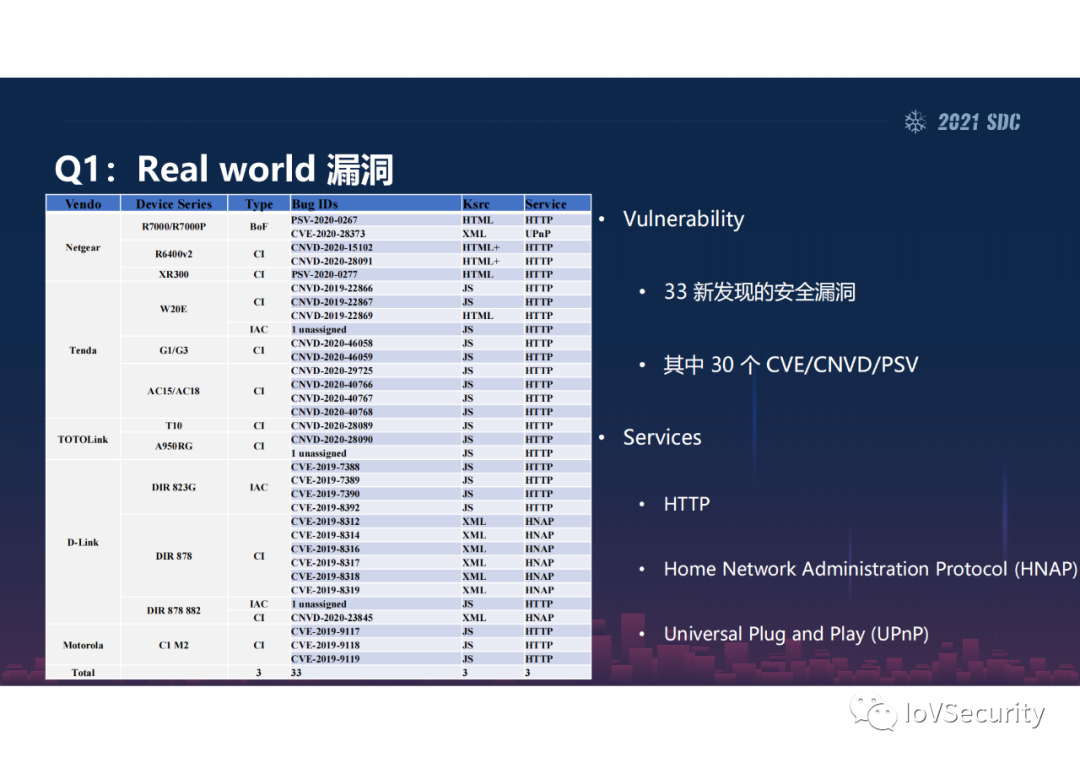Click the 'Vulnerability' bullet heading
This screenshot has width=1080, height=763.
[x=683, y=219]
